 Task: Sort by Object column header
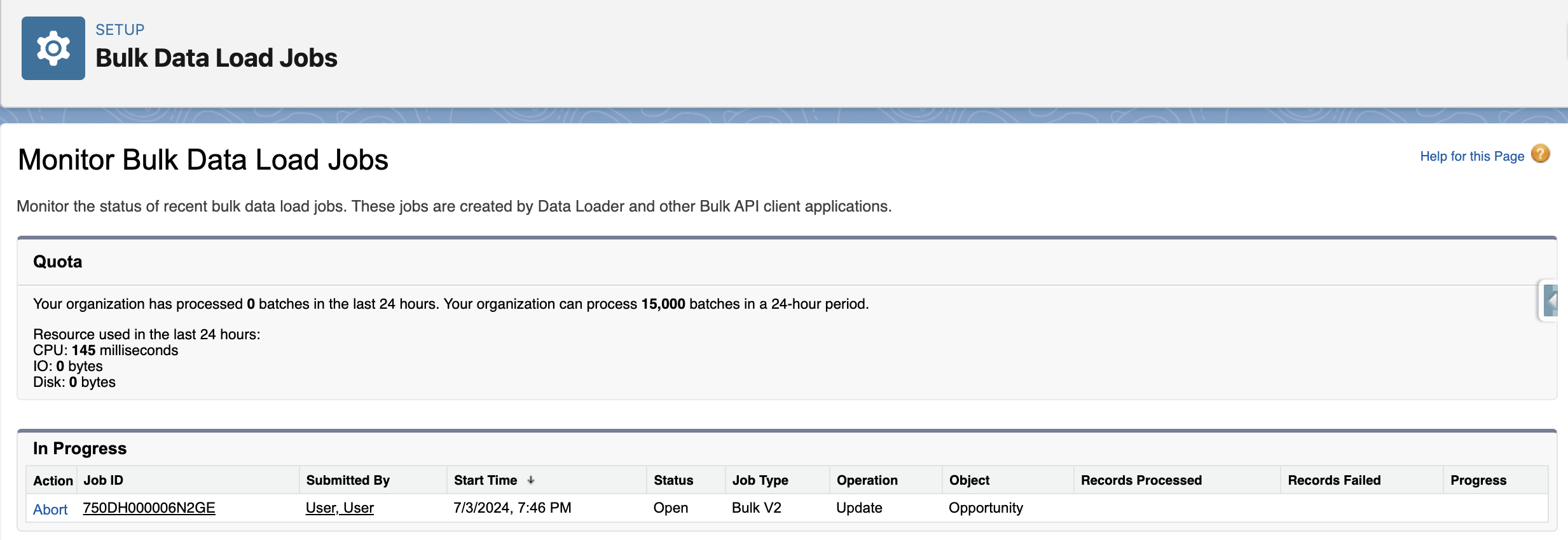click(x=969, y=480)
